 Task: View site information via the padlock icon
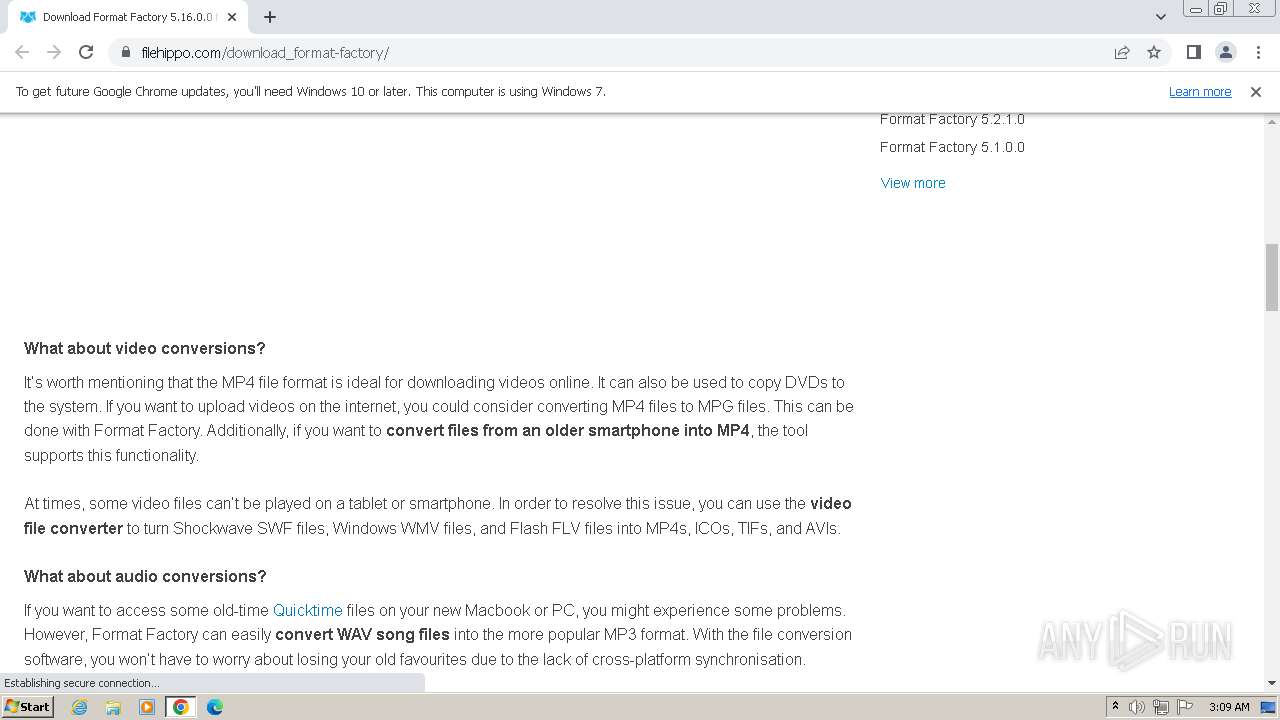tap(126, 52)
